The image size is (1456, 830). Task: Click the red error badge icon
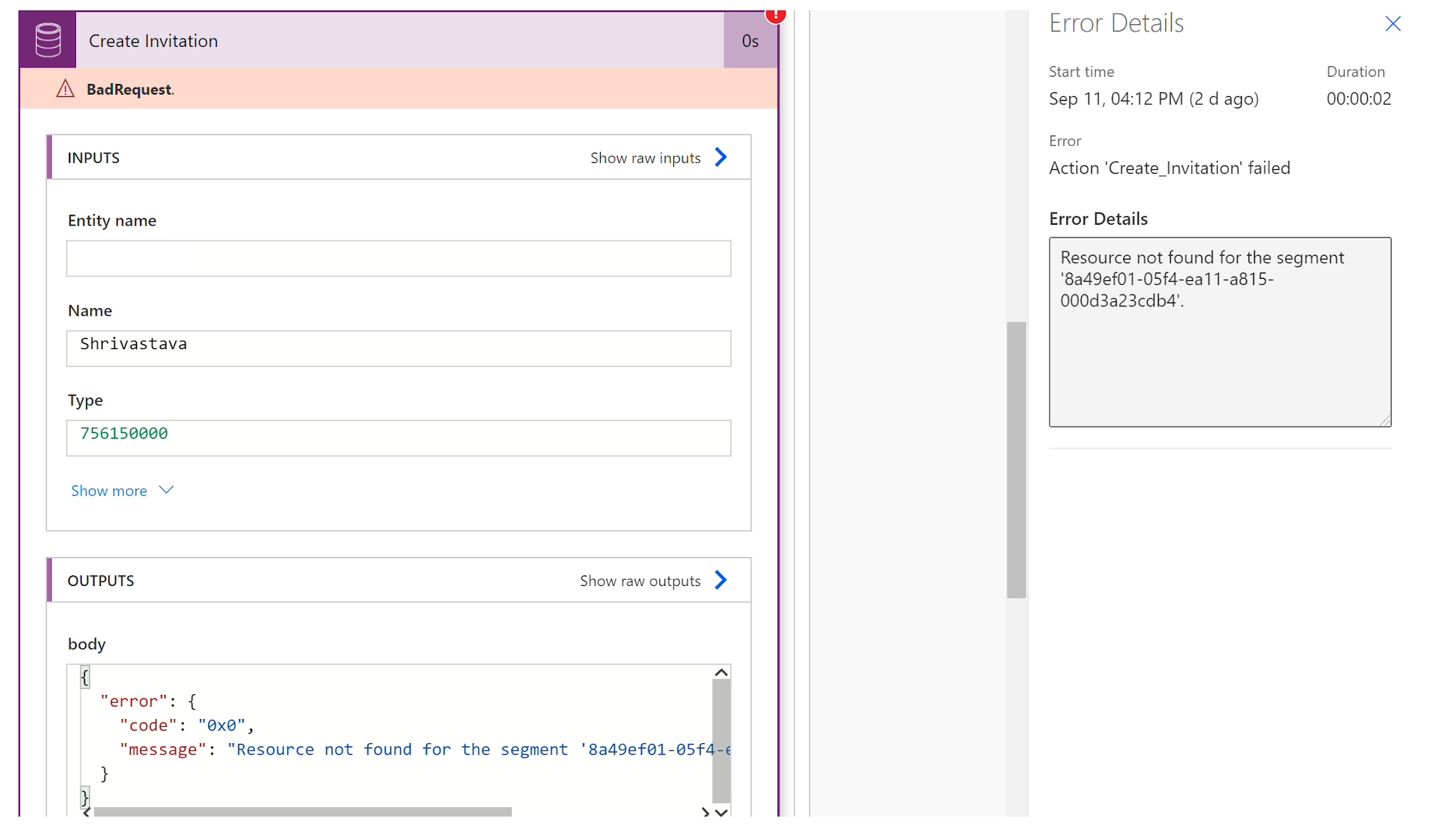(775, 14)
